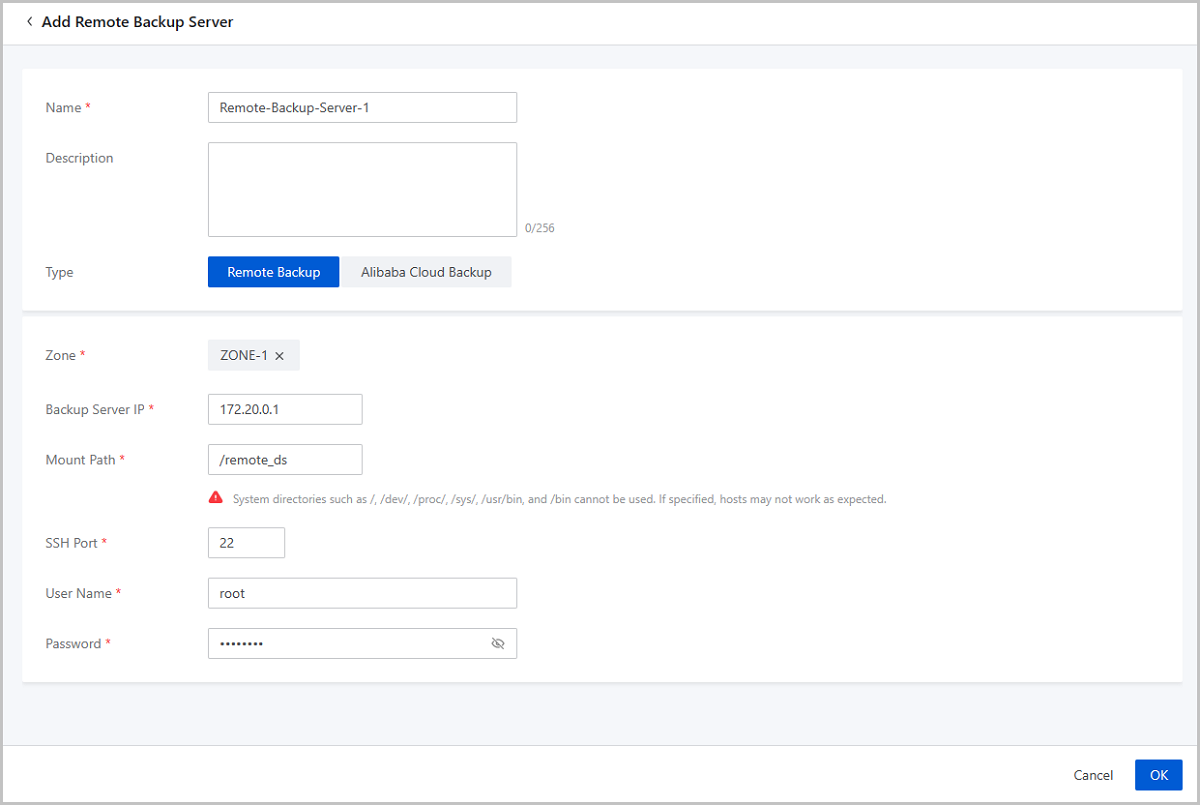Viewport: 1200px width, 805px height.
Task: Edit the Mount Path field
Action: pos(285,460)
